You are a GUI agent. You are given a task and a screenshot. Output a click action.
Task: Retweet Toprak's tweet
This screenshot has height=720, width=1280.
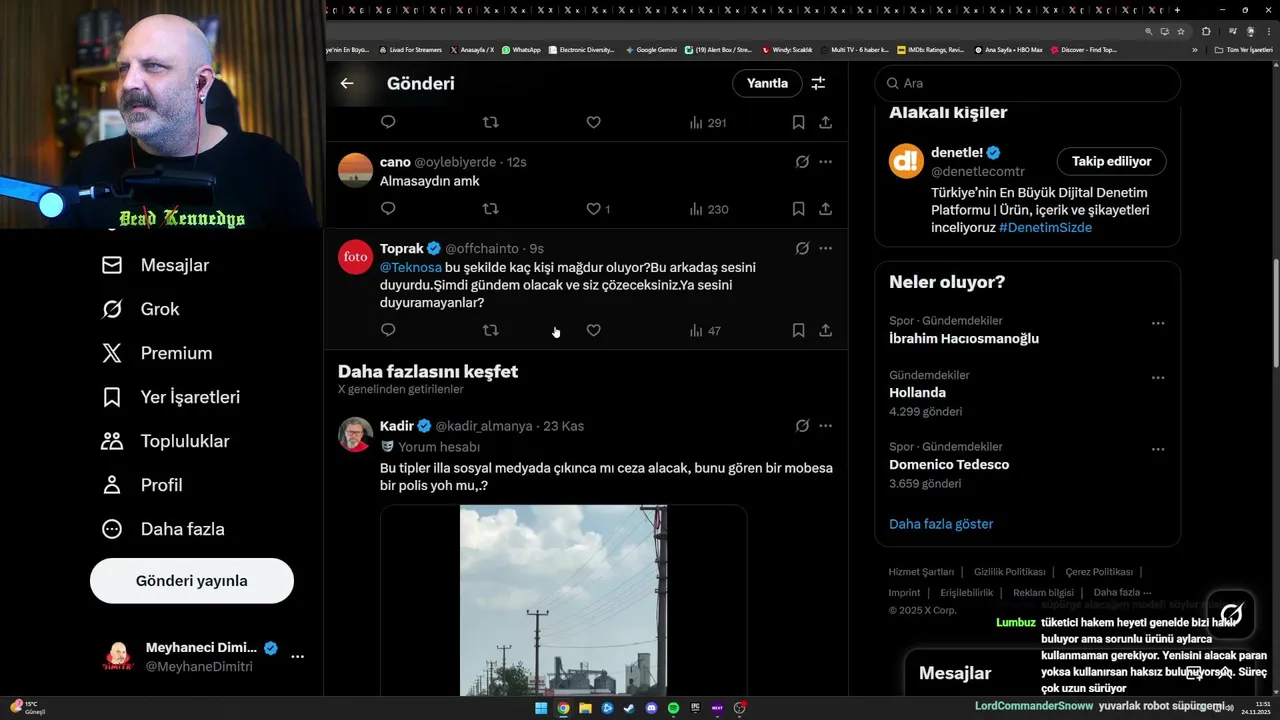[x=490, y=330]
